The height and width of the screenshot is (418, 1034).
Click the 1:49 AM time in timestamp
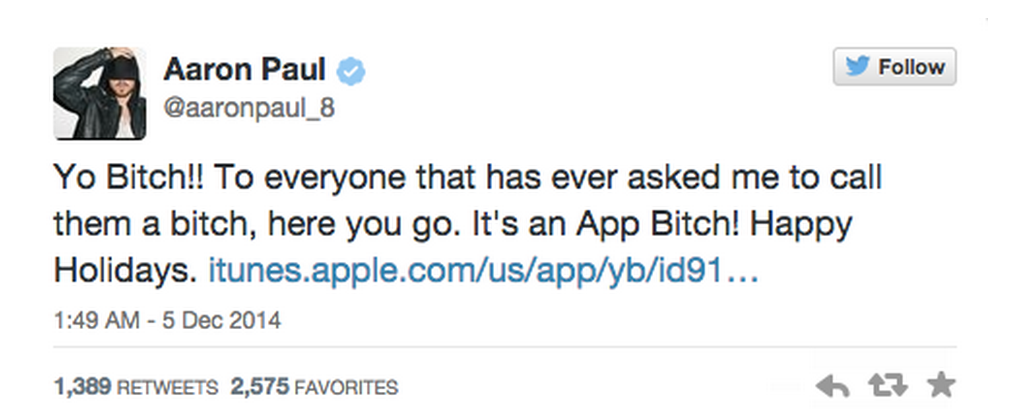(x=96, y=320)
